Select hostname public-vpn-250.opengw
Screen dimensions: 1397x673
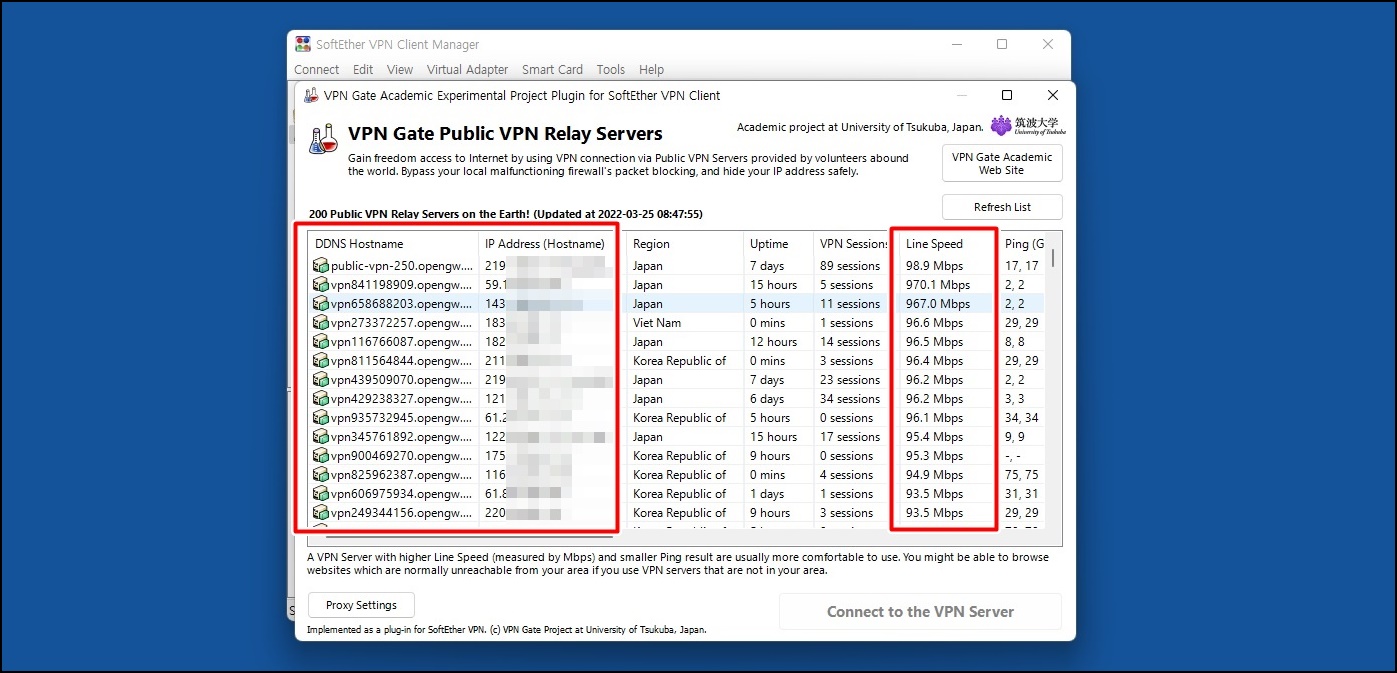coord(401,266)
